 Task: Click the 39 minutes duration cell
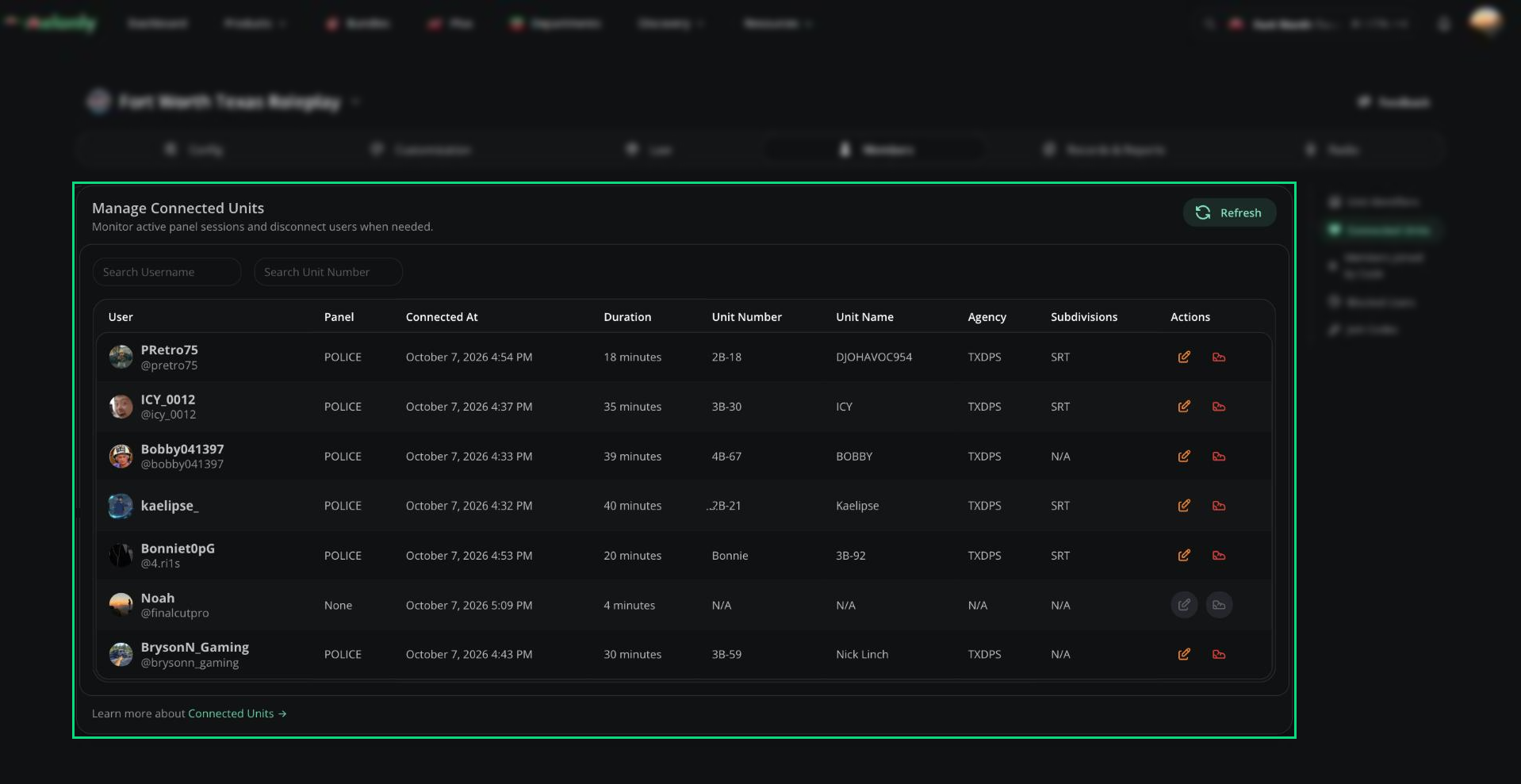point(632,456)
